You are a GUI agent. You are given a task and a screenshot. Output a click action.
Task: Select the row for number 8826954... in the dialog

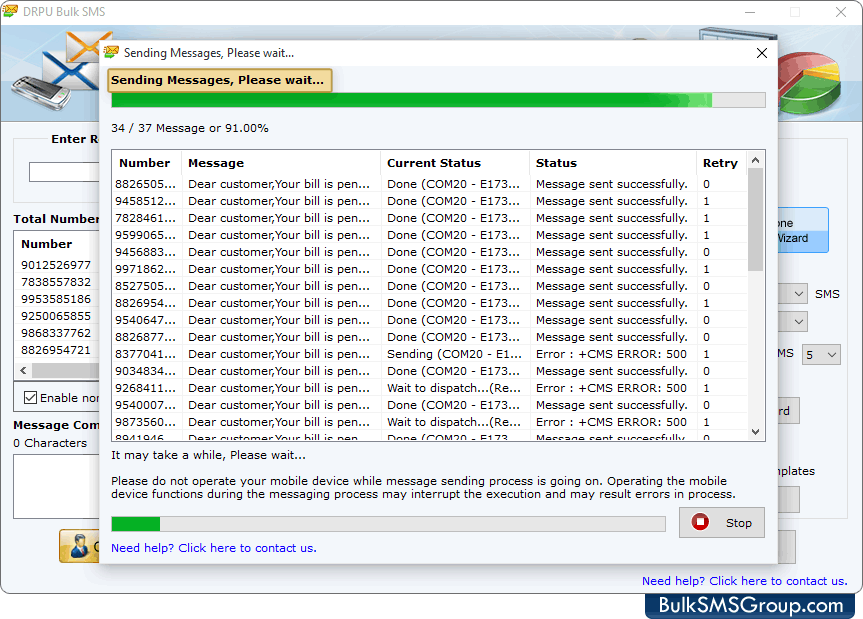429,303
